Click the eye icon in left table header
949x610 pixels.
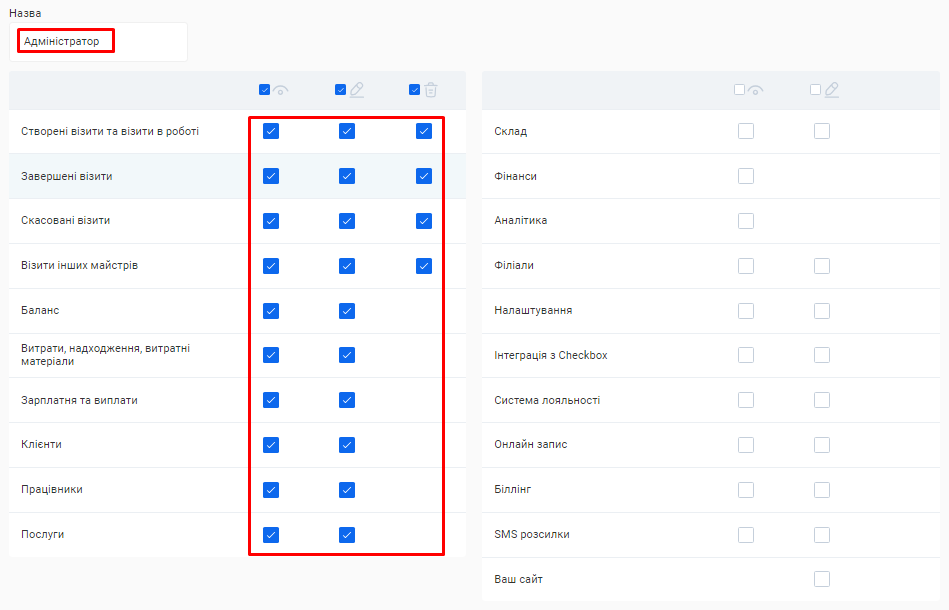[281, 90]
